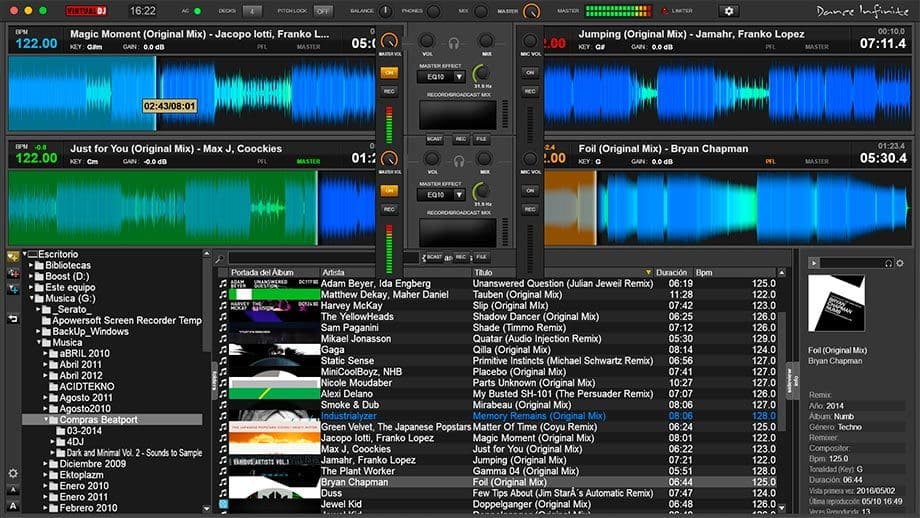The width and height of the screenshot is (920, 518).
Task: Click the back arrow icon in browser sidebar
Action: (13, 319)
